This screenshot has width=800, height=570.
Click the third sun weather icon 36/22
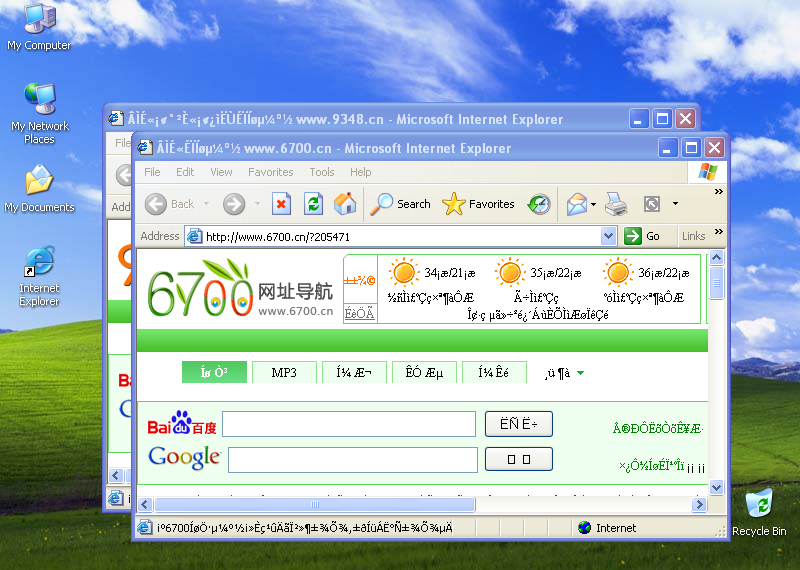[618, 272]
